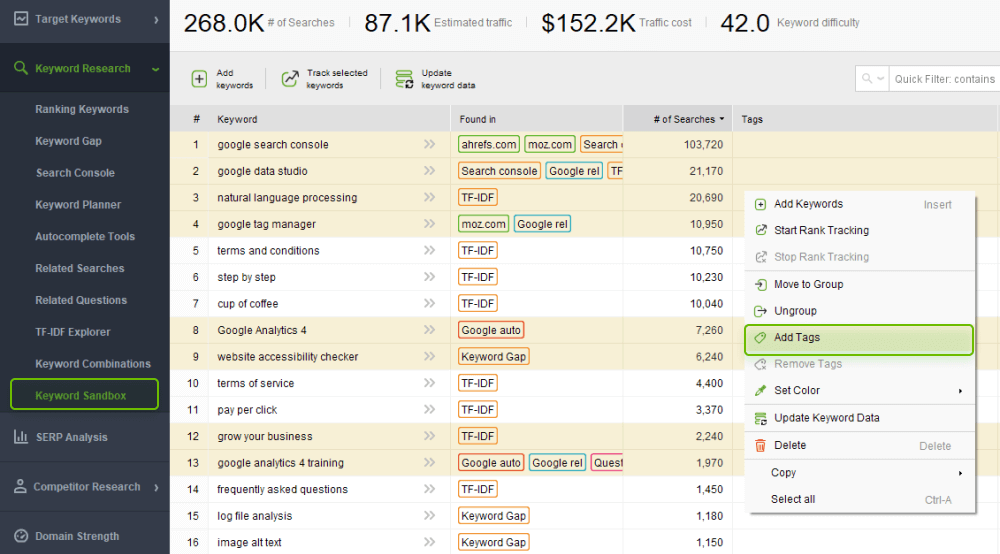Type in the Quick Filter search field
1000x554 pixels.
(944, 79)
